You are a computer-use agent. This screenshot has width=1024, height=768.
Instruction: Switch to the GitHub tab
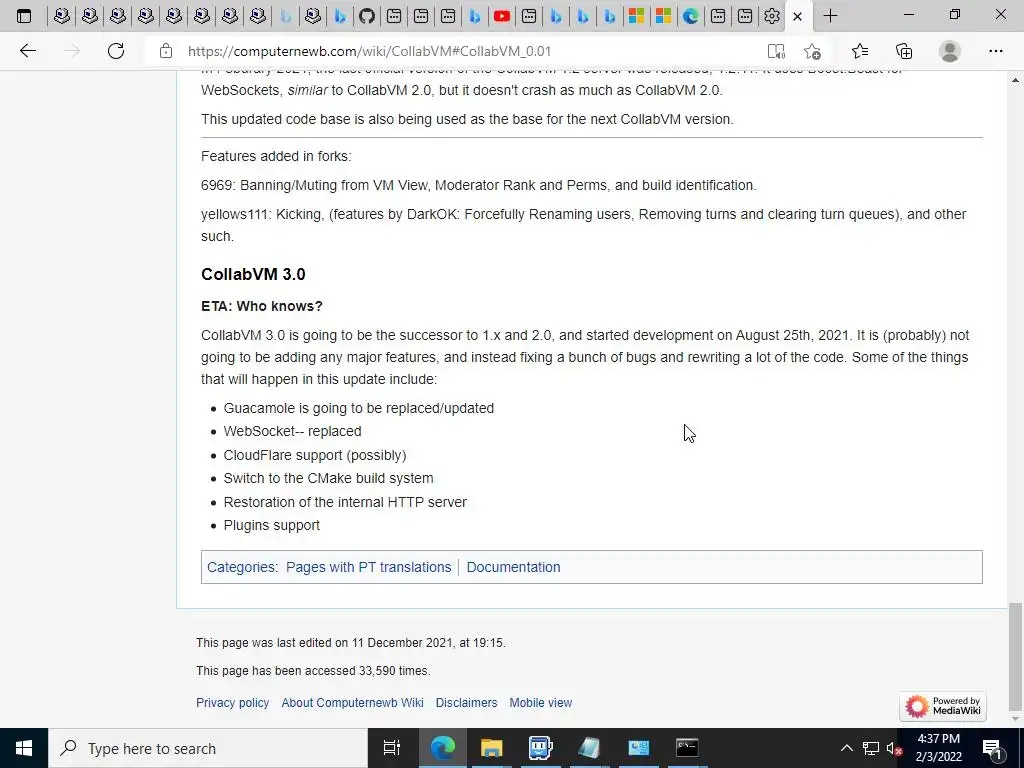click(x=367, y=16)
